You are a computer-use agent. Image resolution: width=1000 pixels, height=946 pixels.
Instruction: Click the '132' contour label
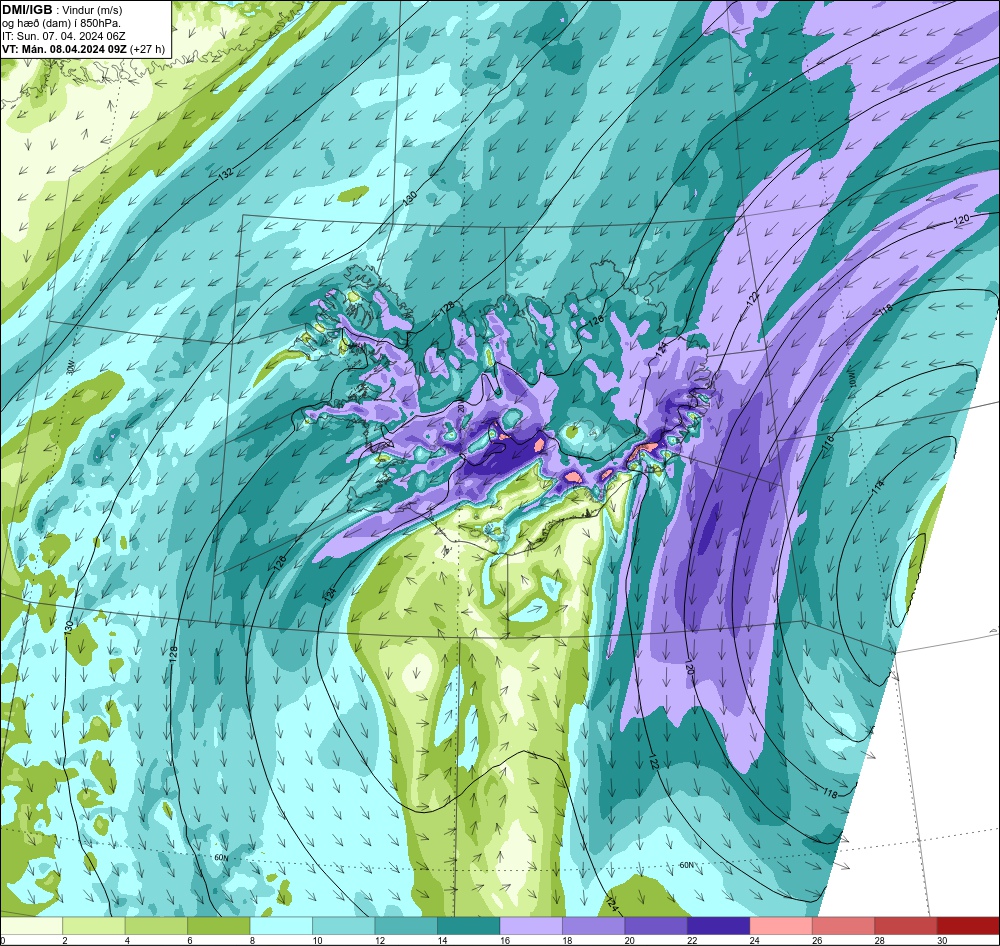[x=225, y=175]
